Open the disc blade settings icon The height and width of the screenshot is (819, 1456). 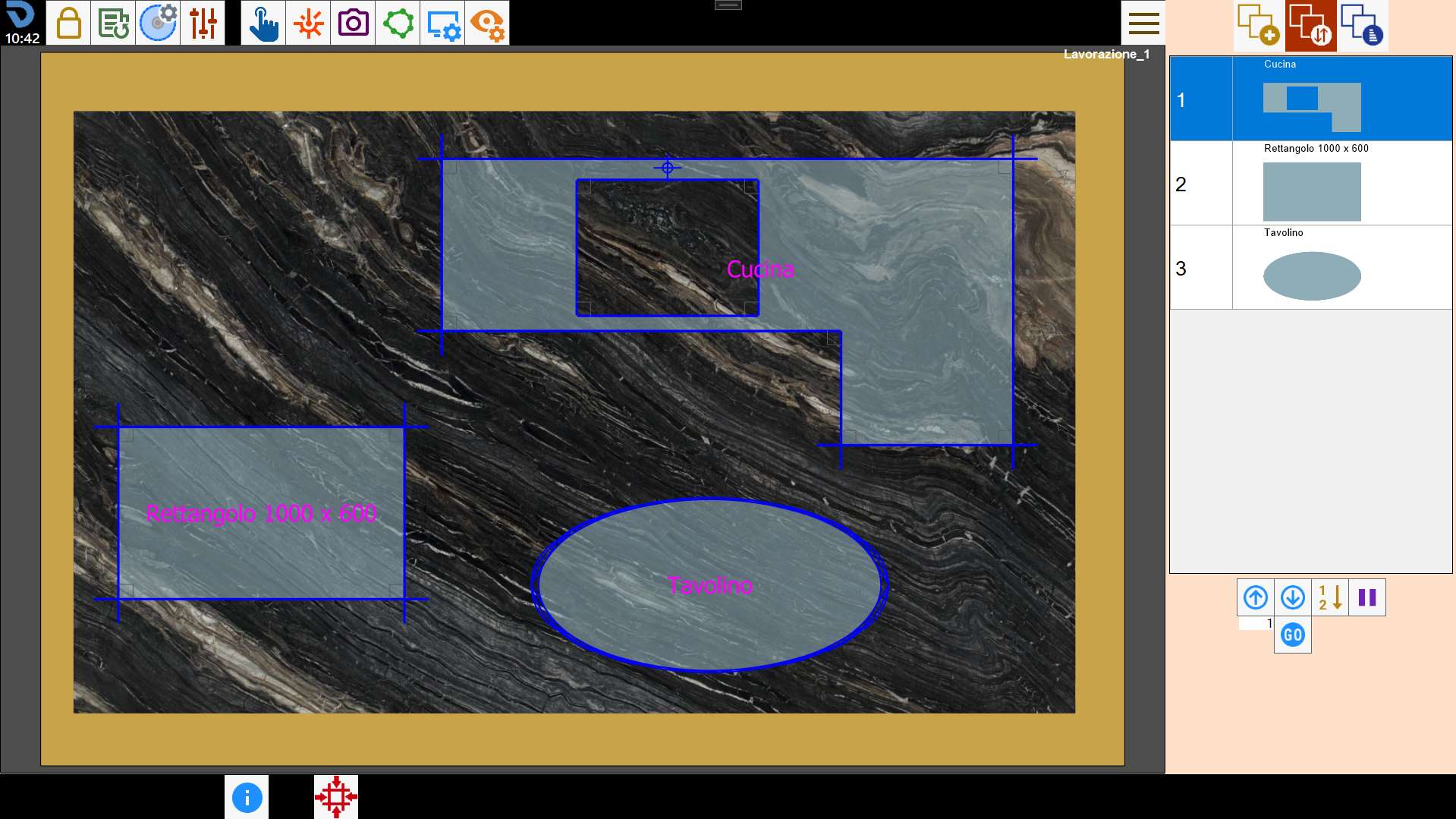point(158,23)
